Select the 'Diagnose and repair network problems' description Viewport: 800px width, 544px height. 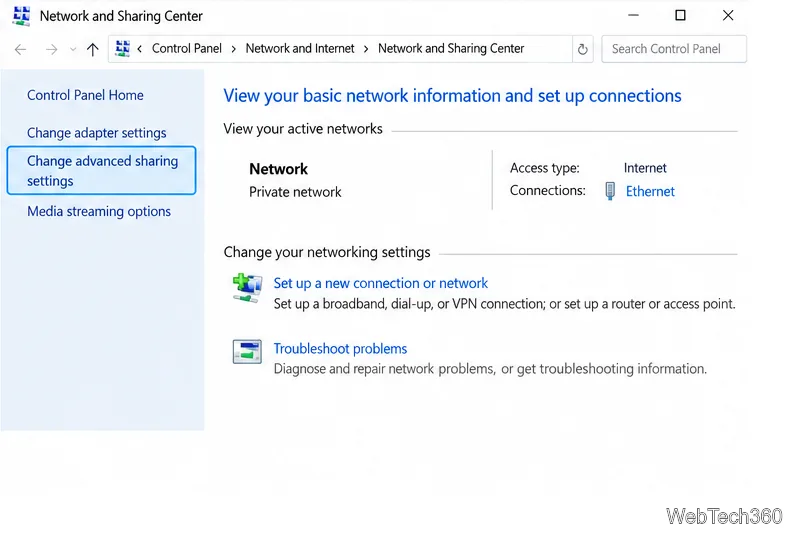point(490,369)
